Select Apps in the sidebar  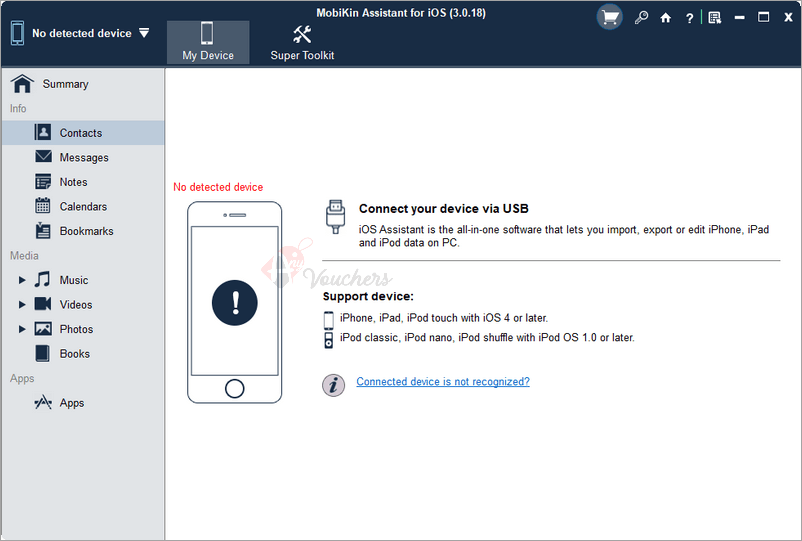tap(71, 403)
